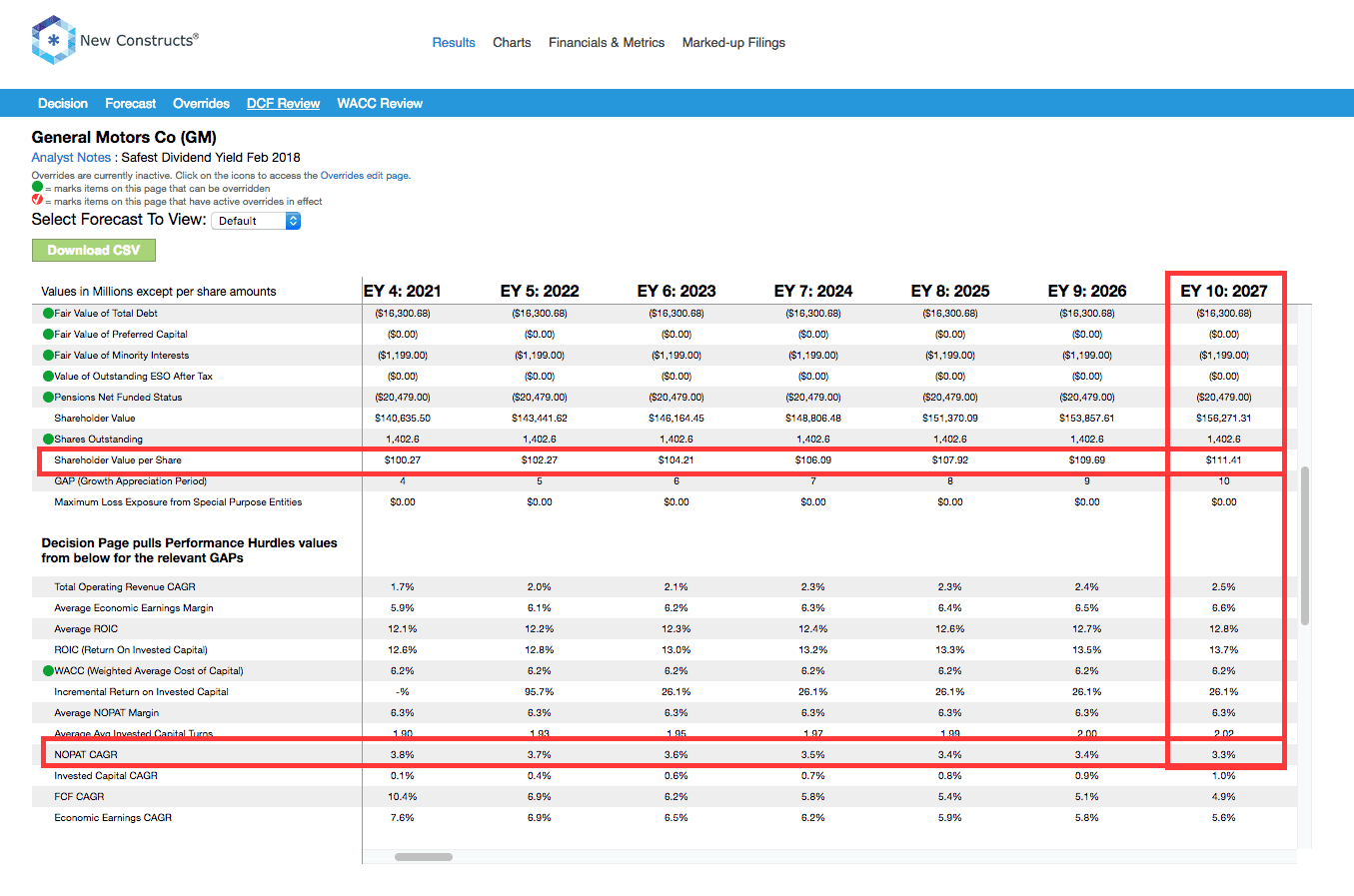Click the 10.4% FCF CAGR value for 2021
Image resolution: width=1354 pixels, height=896 pixels.
[403, 797]
